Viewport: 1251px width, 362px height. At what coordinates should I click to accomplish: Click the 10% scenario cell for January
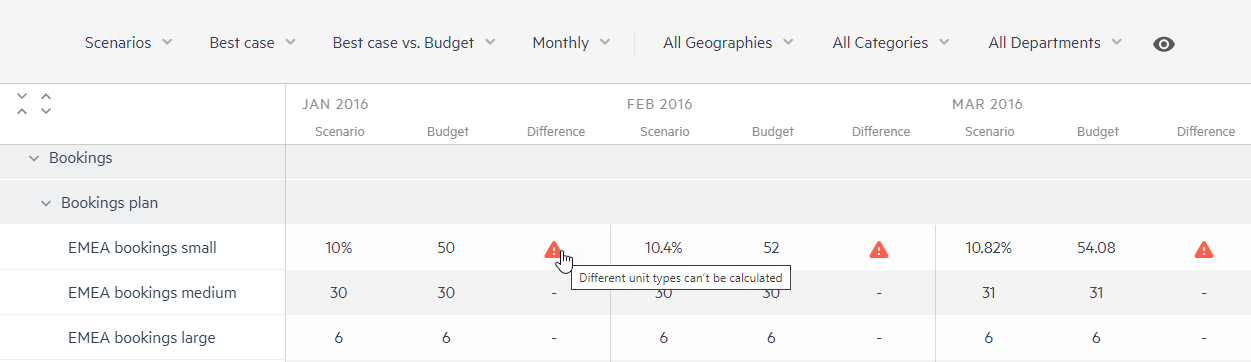tap(339, 248)
